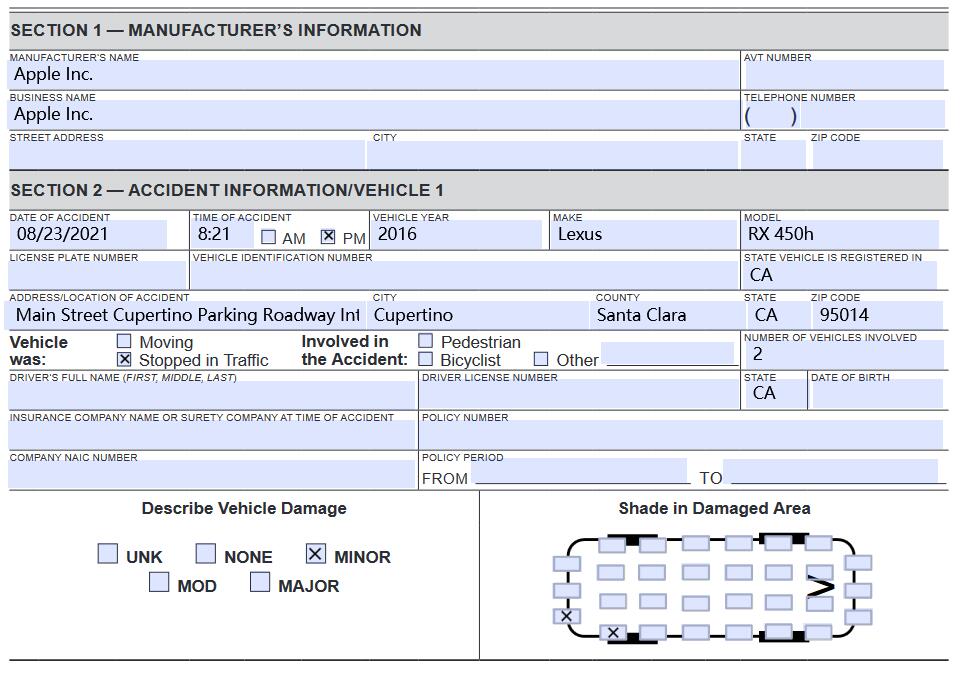
Task: Click the telephone area code field
Action: pos(772,115)
